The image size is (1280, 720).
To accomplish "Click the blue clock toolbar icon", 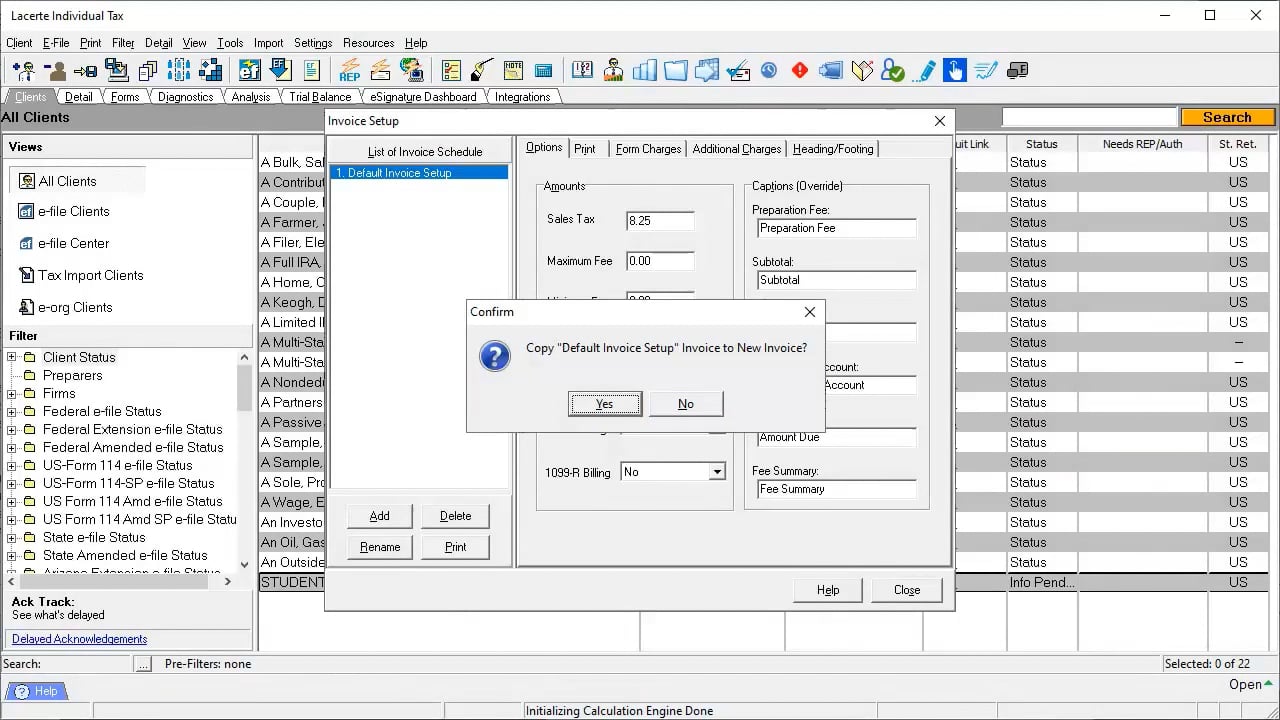I will point(768,70).
